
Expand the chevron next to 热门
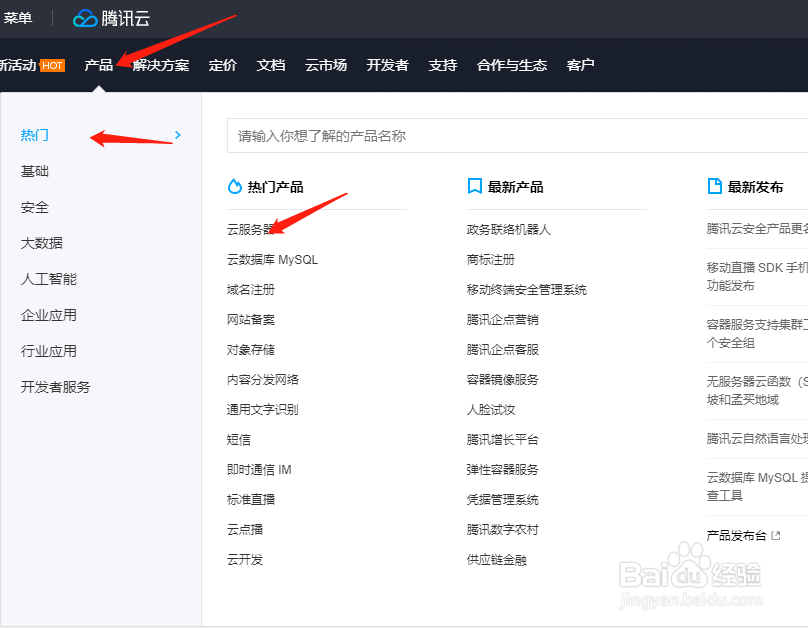(x=178, y=135)
